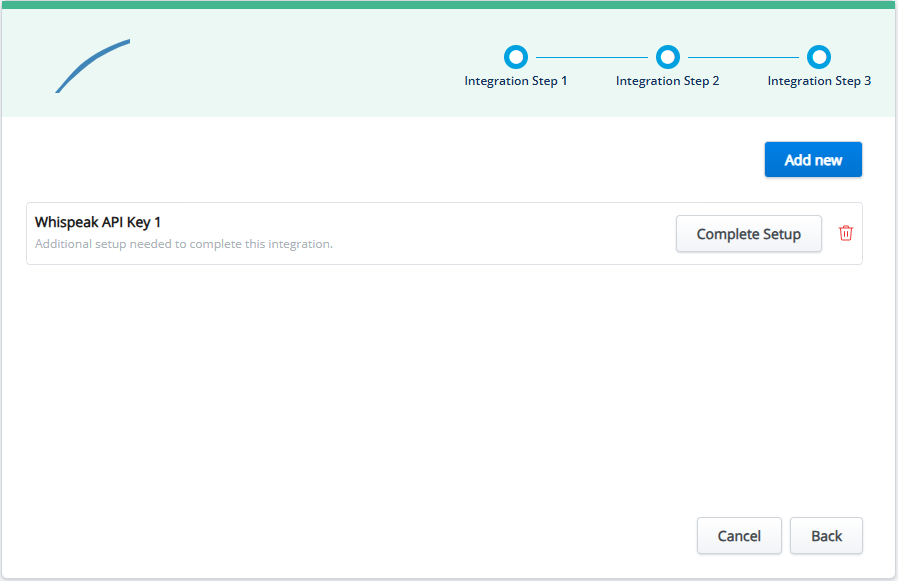The height and width of the screenshot is (581, 898).
Task: Select the Whispeak API Key 1 title
Action: 98,222
